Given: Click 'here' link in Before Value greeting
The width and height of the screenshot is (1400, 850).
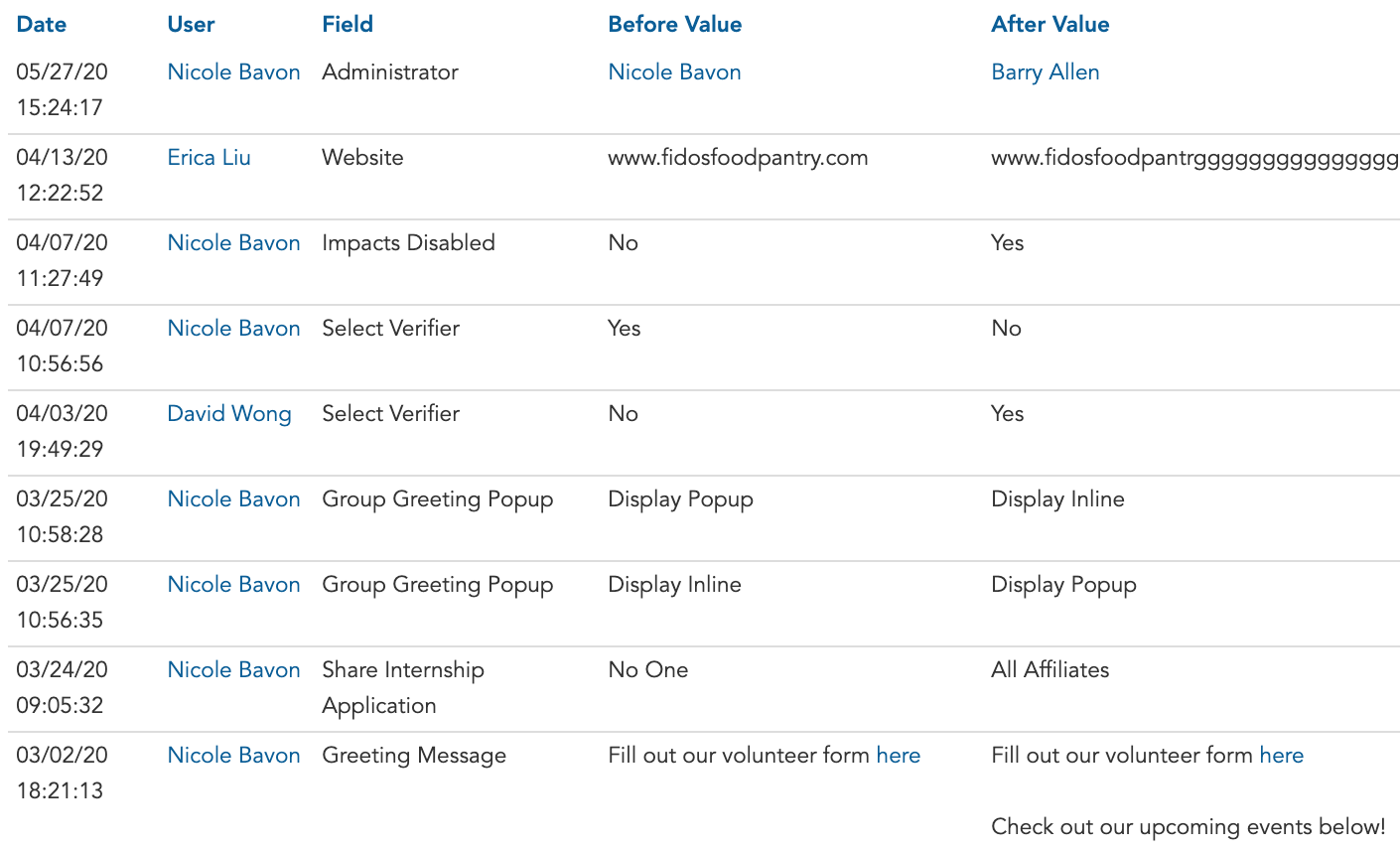Looking at the screenshot, I should 899,755.
